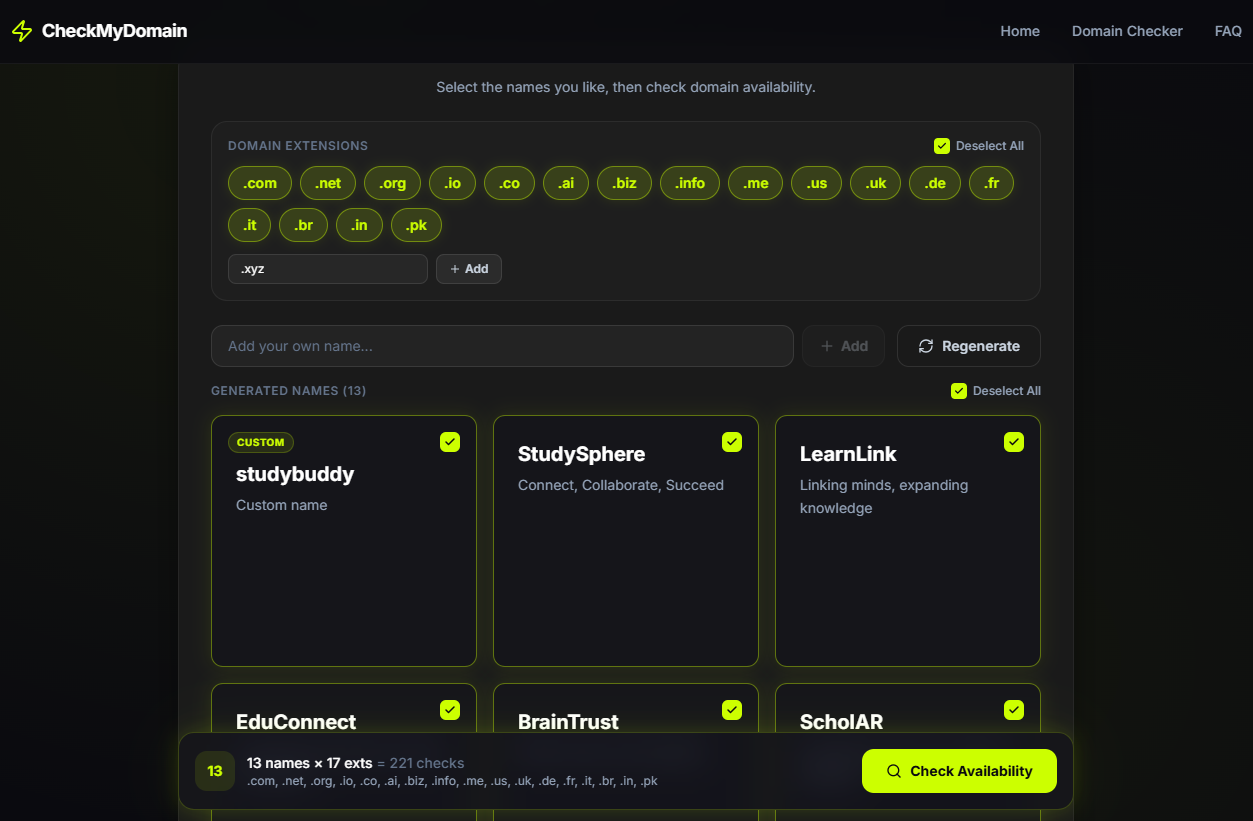This screenshot has width=1253, height=821.
Task: Click the CheckMyDomain brand name
Action: (x=114, y=31)
